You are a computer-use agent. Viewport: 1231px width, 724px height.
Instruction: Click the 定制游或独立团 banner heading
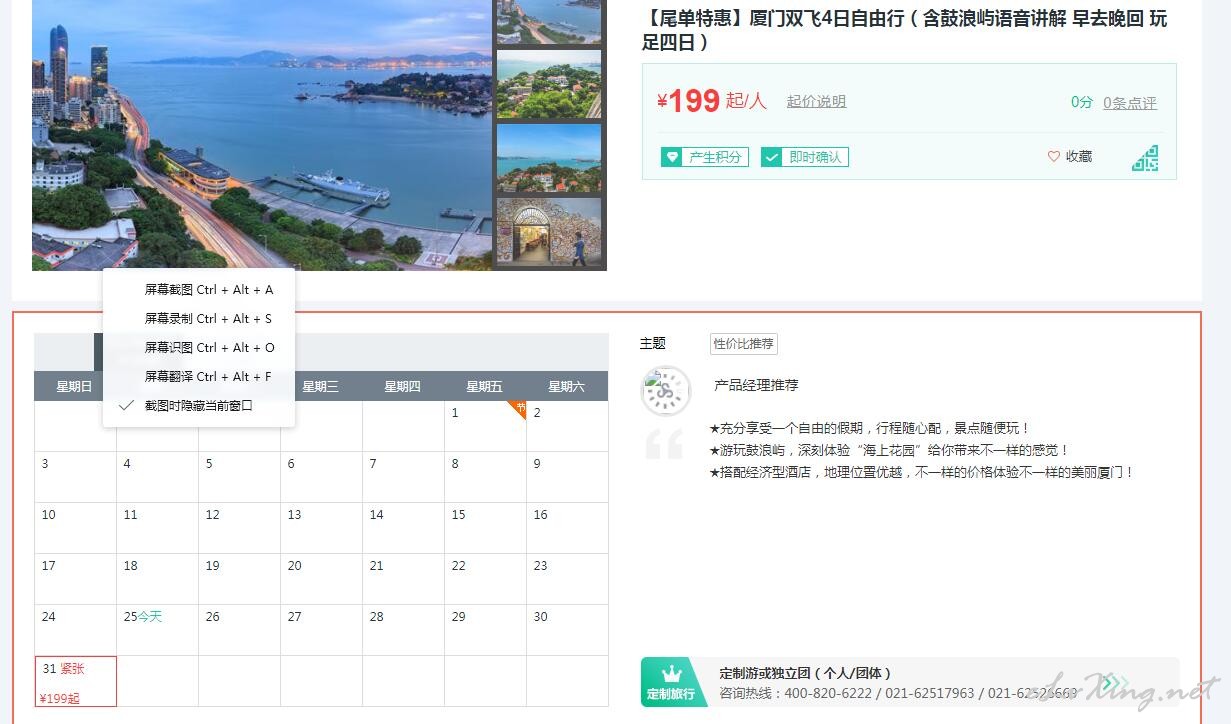click(805, 673)
